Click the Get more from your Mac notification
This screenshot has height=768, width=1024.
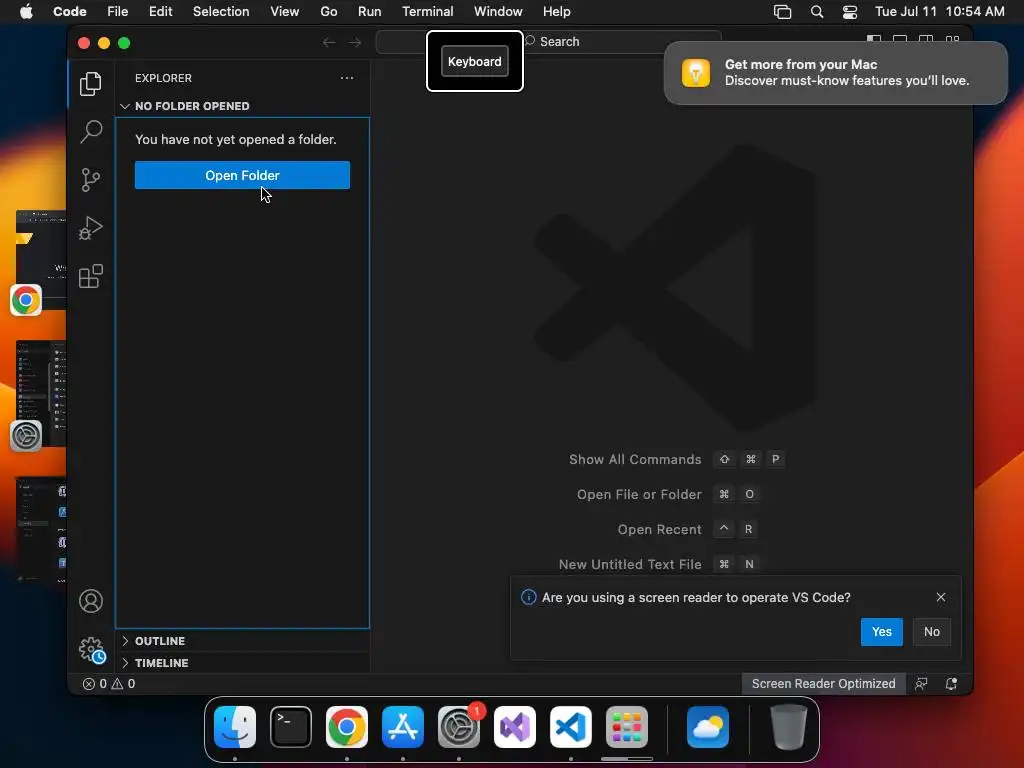tap(835, 72)
